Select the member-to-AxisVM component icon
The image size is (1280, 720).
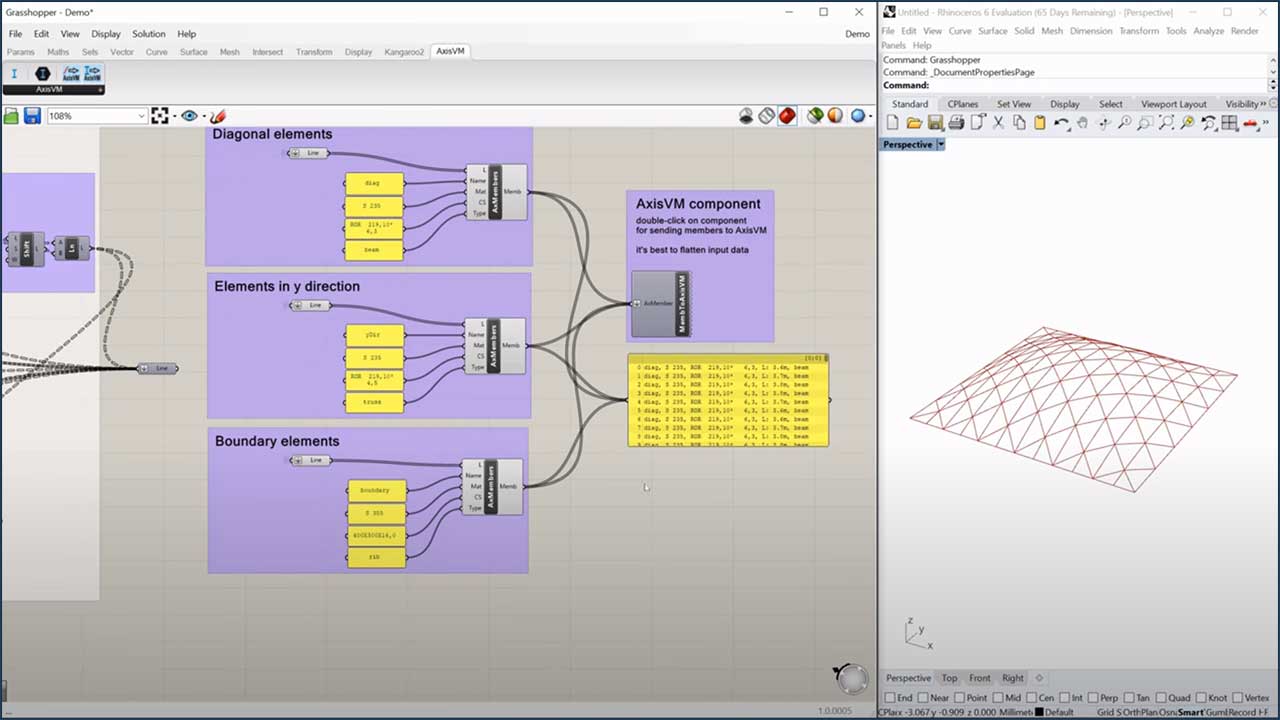pos(92,73)
